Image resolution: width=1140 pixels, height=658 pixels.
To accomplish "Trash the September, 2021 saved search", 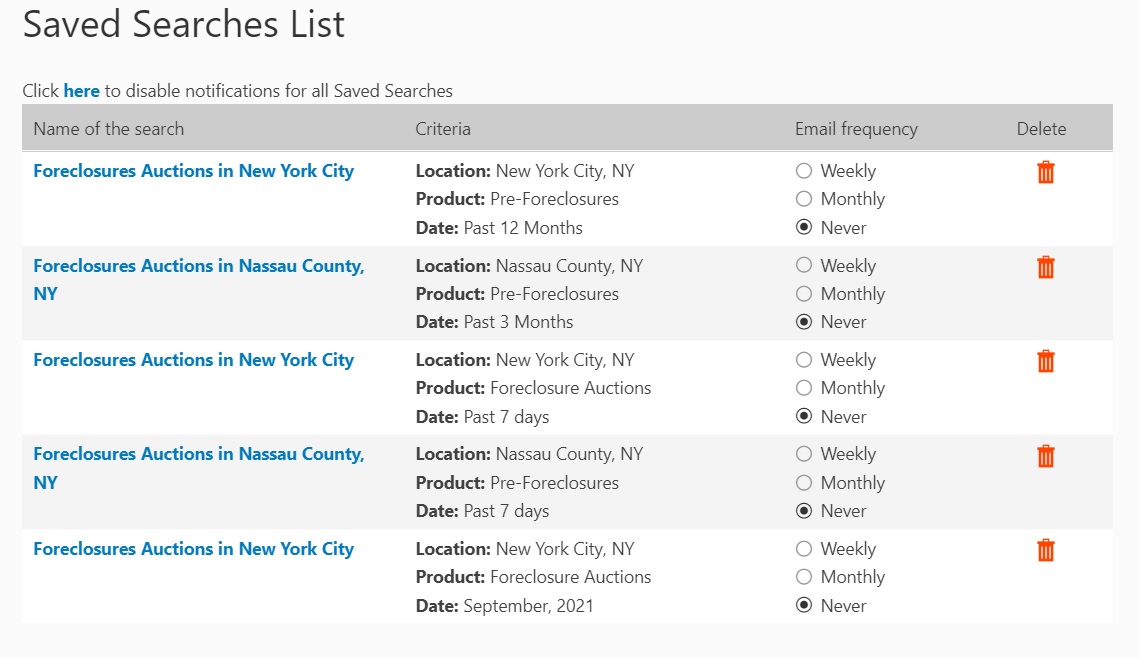I will (x=1045, y=550).
